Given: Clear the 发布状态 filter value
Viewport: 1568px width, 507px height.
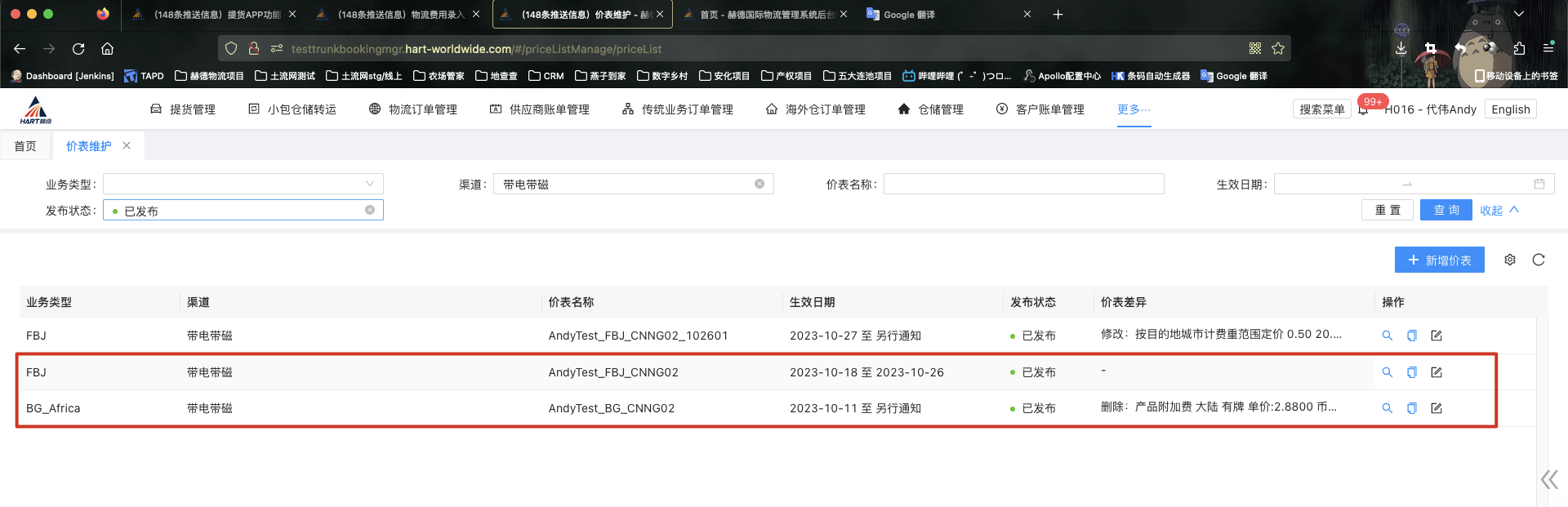Looking at the screenshot, I should [x=370, y=211].
